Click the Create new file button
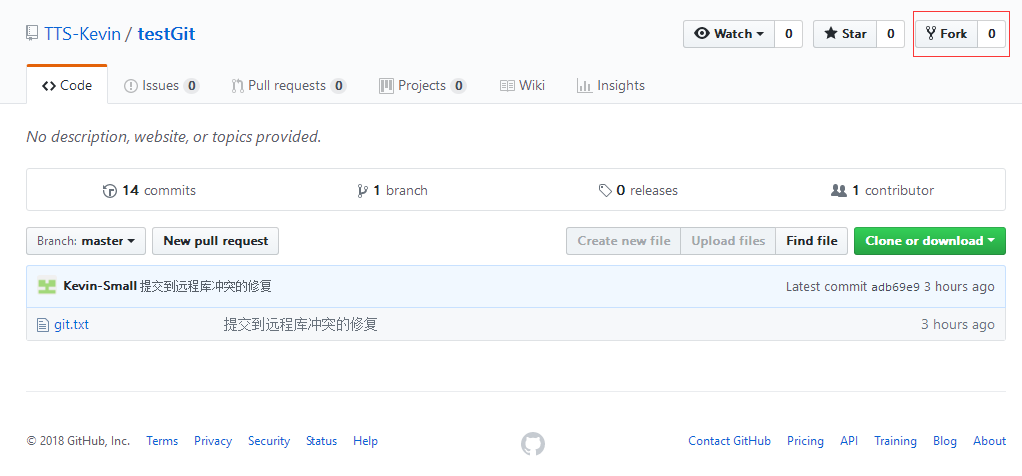Viewport: 1022px width, 476px height. coord(624,241)
